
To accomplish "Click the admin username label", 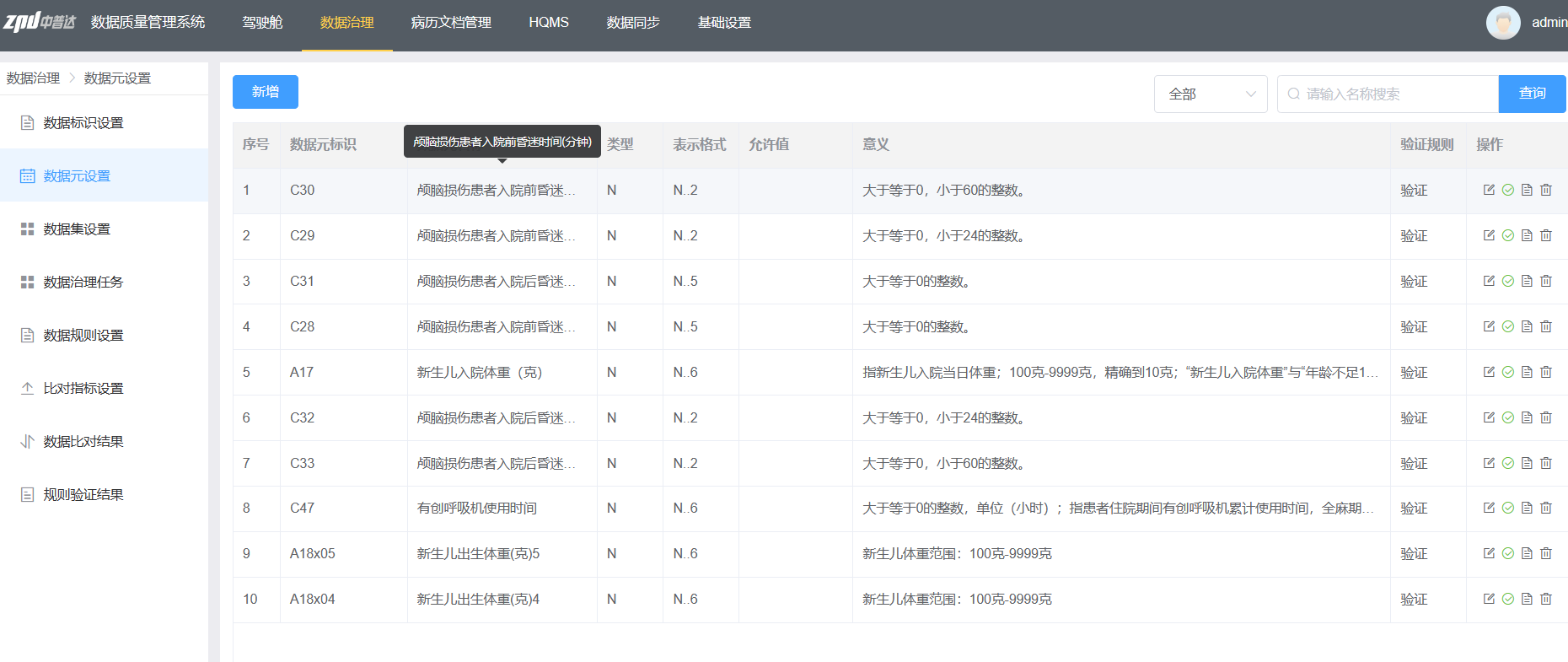I will coord(1549,23).
